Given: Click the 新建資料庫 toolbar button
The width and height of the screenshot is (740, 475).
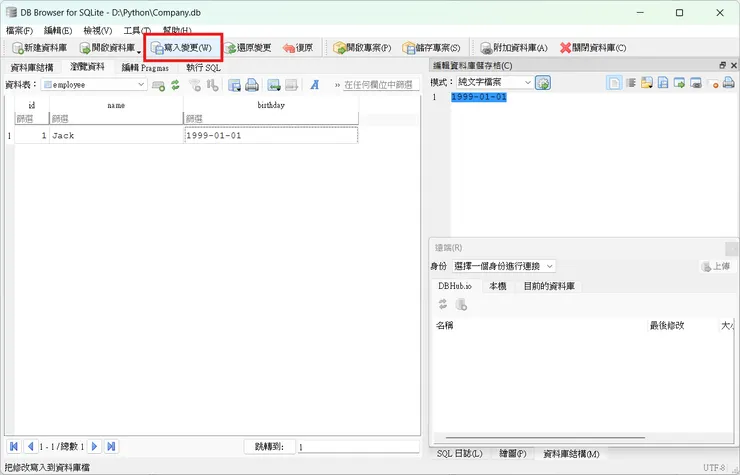Looking at the screenshot, I should pyautogui.click(x=40, y=48).
